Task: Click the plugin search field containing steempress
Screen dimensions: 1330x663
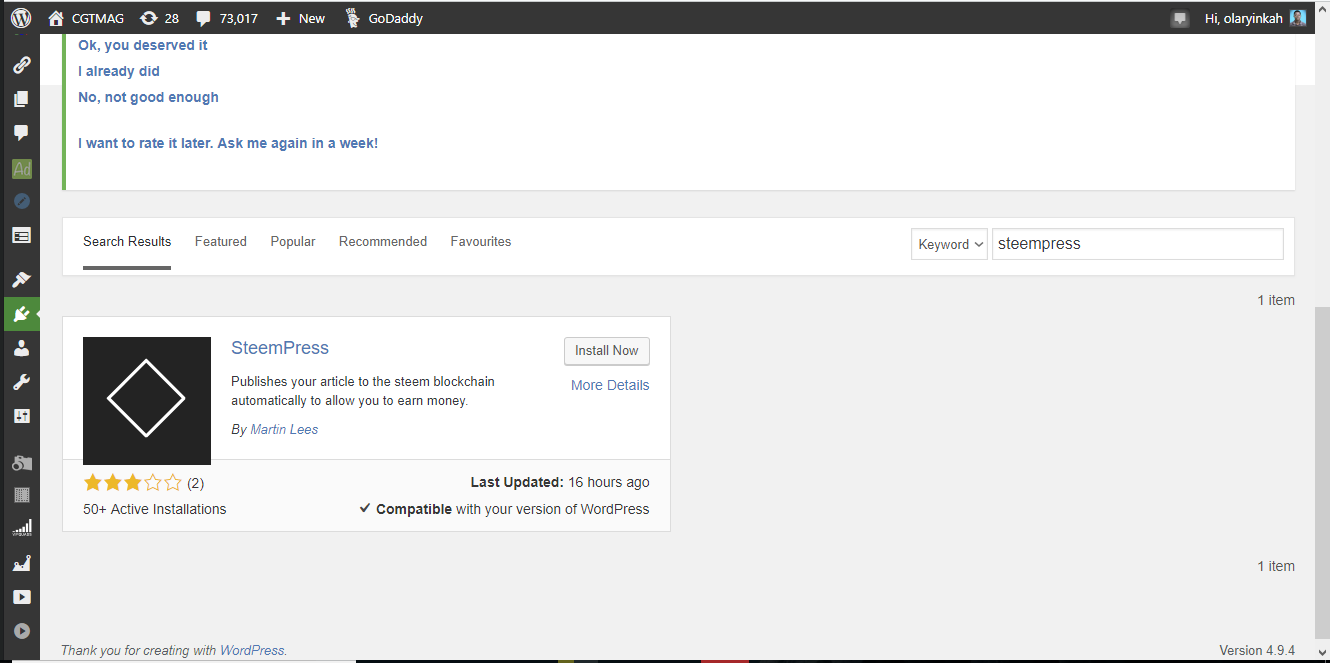Action: tap(1138, 244)
